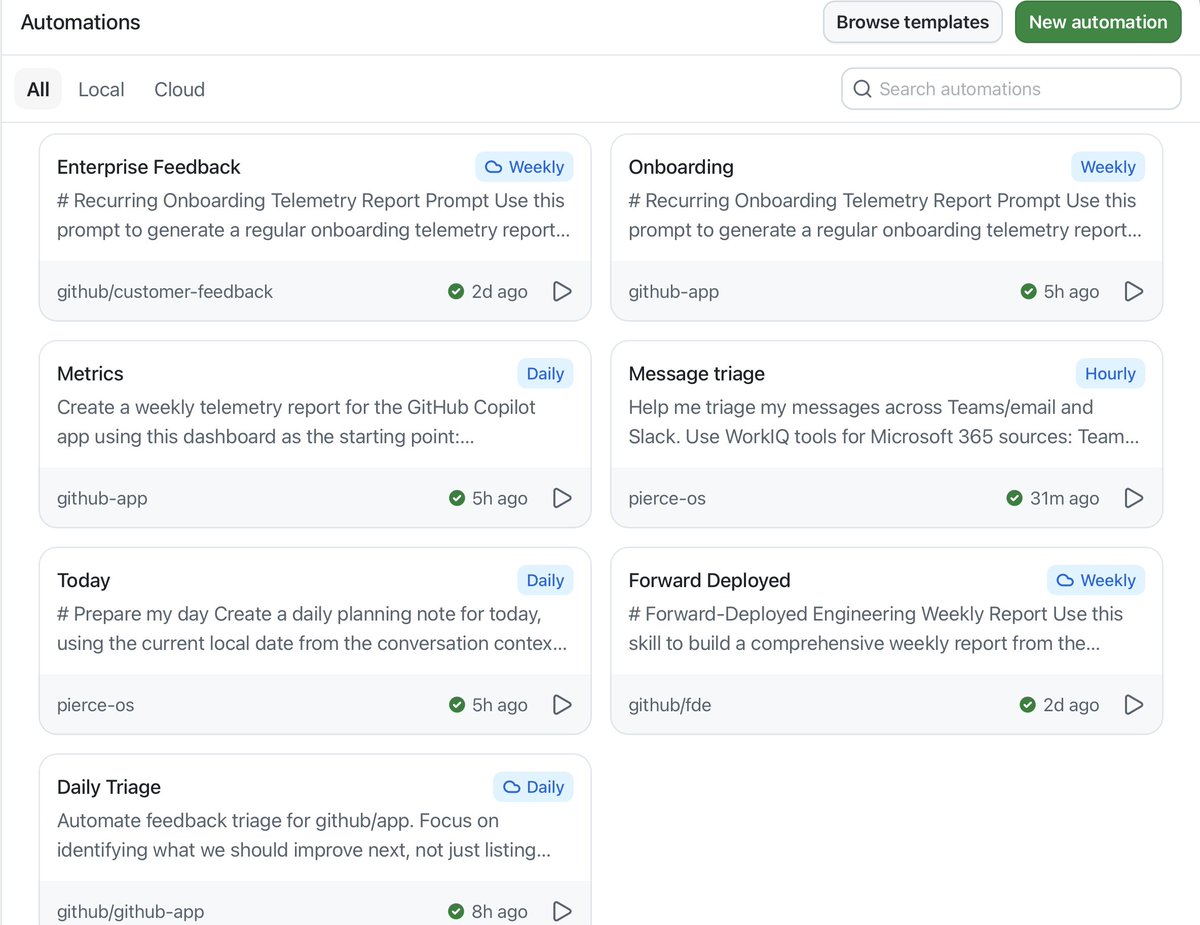1200x925 pixels.
Task: Click success check icon on Enterprise Feedback card
Action: (456, 291)
